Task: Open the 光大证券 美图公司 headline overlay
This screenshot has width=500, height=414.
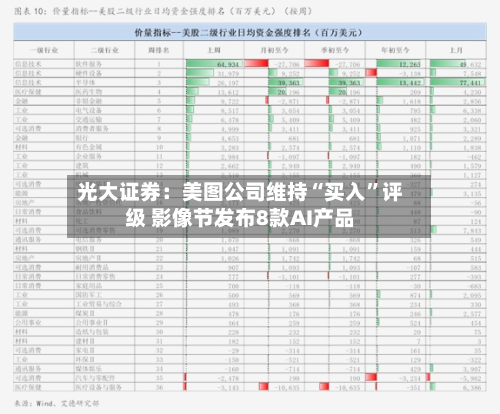Action: [x=249, y=206]
